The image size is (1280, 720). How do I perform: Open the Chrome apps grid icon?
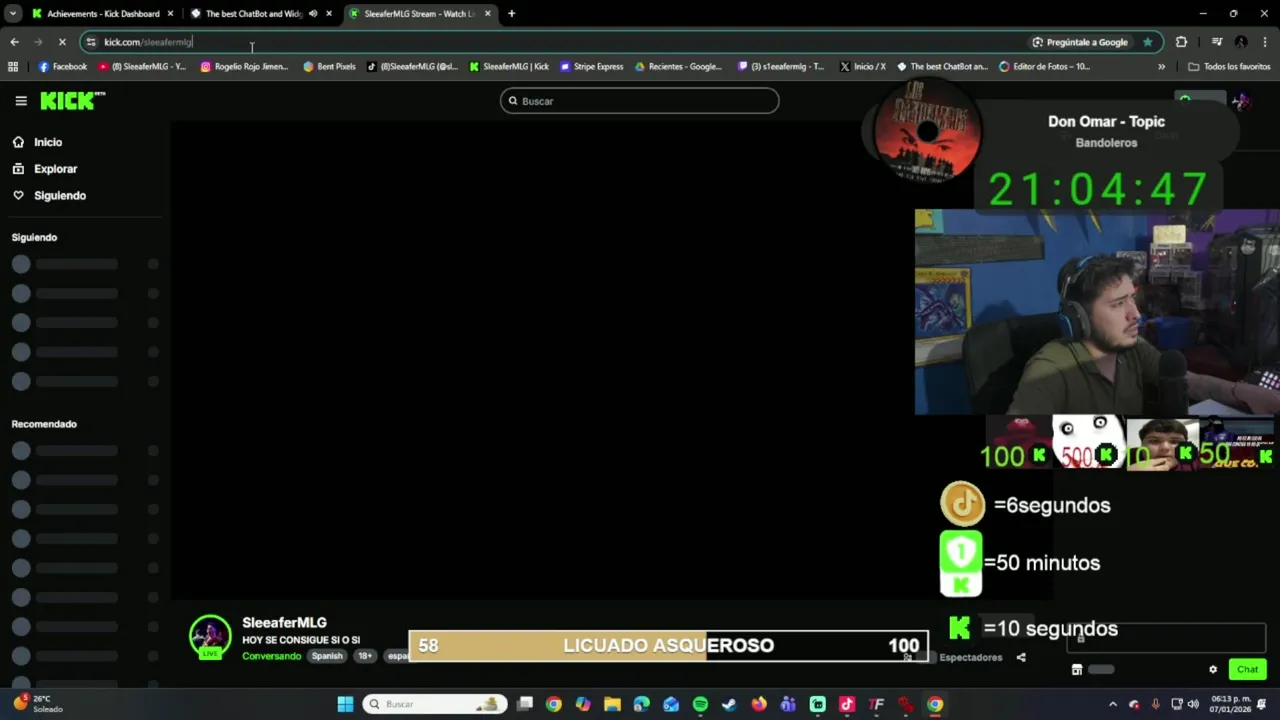13,67
